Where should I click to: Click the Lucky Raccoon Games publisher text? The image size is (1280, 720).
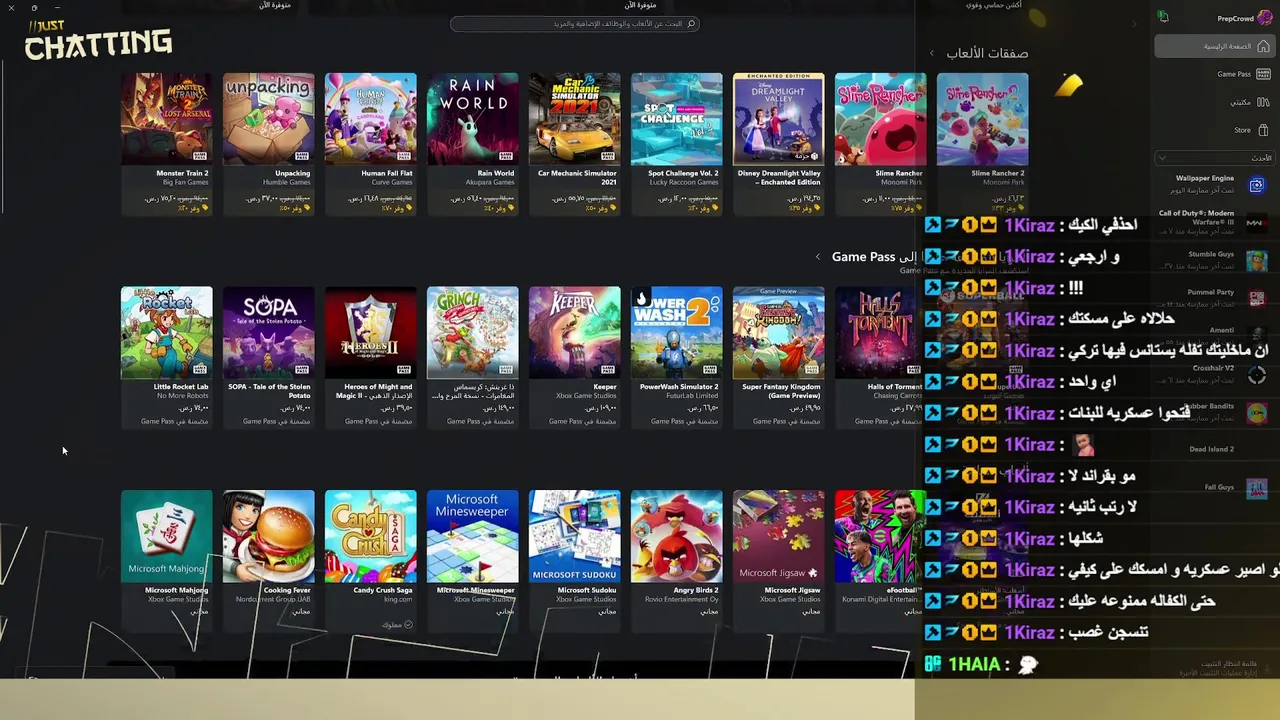click(x=683, y=182)
